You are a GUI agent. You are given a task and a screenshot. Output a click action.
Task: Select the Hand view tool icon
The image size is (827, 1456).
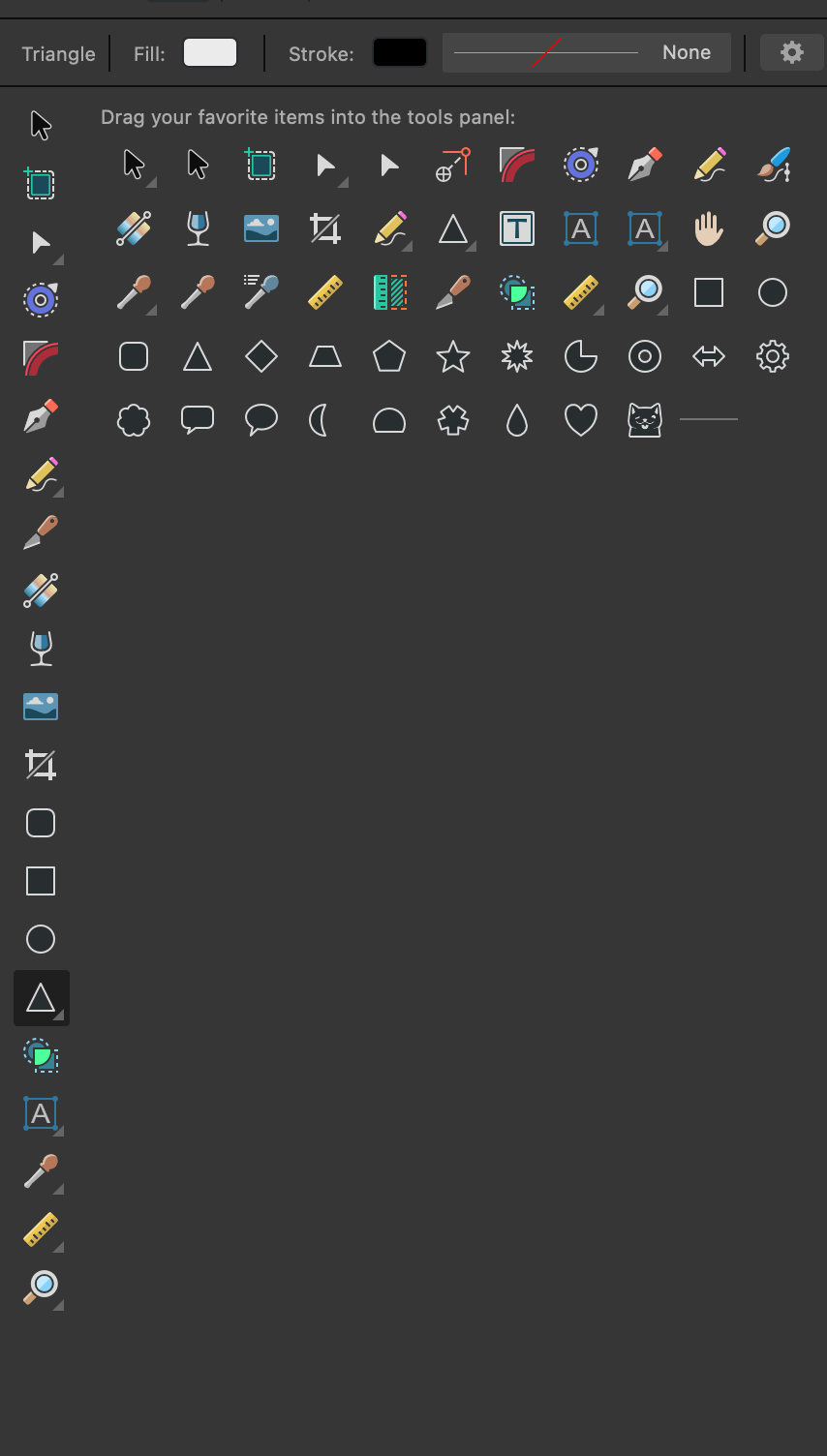(709, 228)
